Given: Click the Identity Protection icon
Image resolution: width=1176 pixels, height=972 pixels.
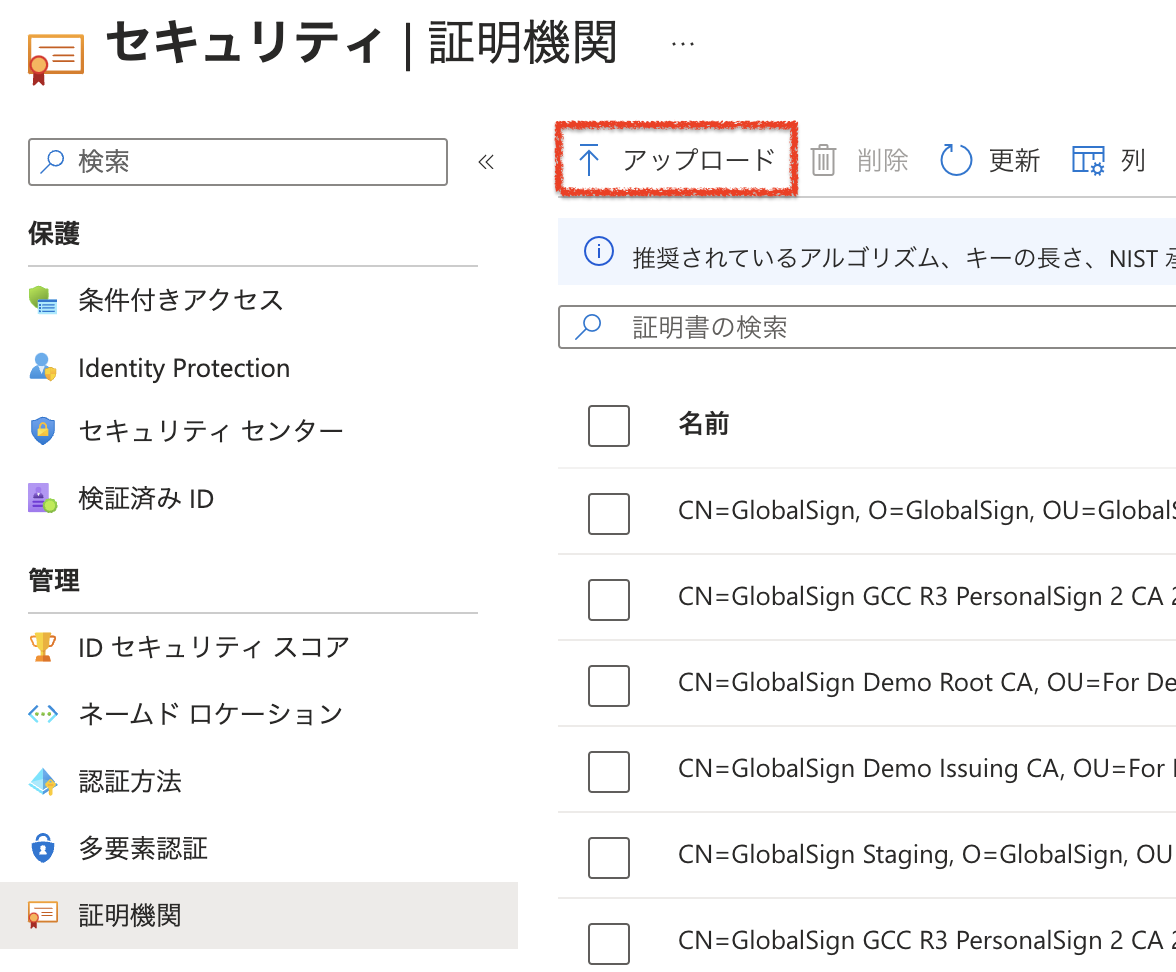Looking at the screenshot, I should (44, 368).
